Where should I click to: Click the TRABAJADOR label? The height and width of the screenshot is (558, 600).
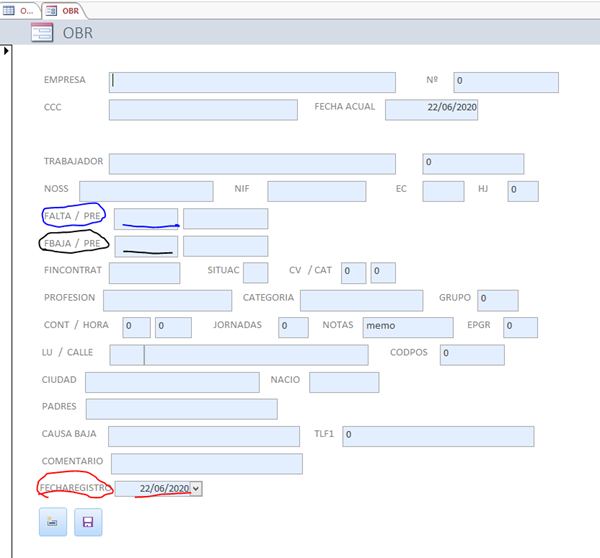point(73,161)
